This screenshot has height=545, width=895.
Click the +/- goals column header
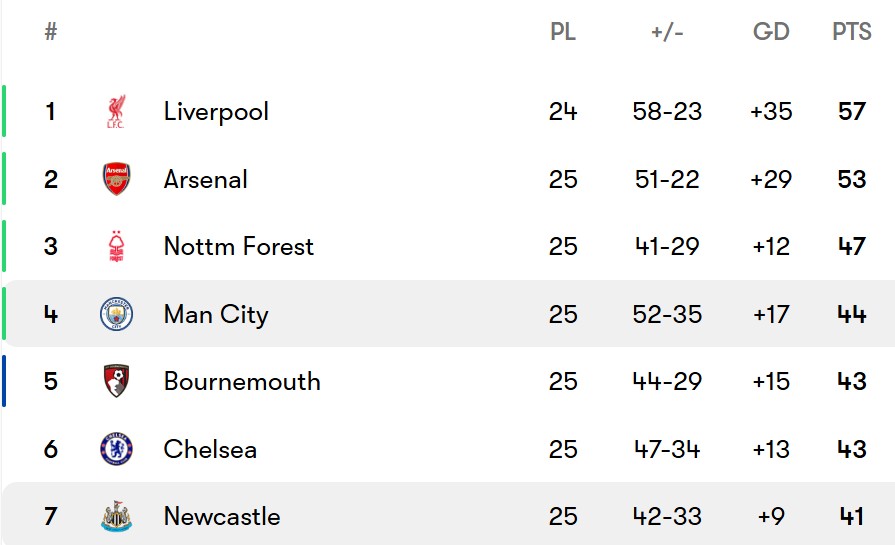tap(667, 32)
